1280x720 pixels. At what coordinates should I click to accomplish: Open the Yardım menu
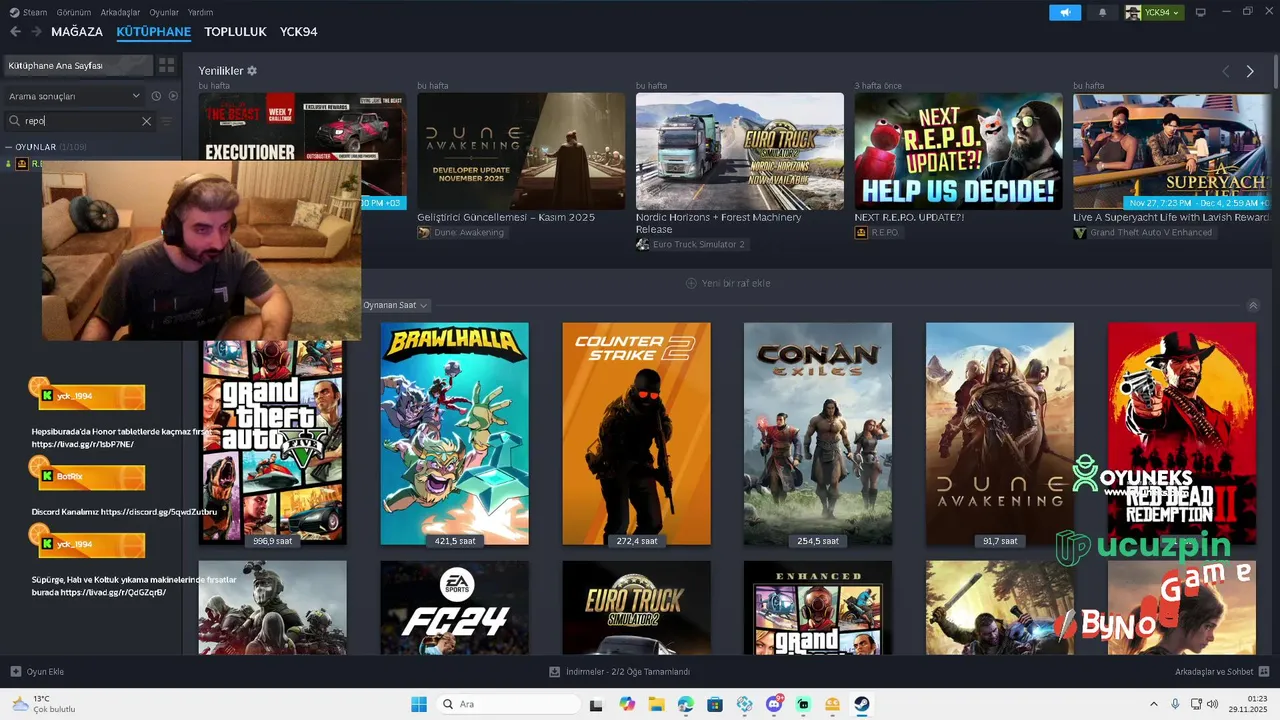[201, 12]
